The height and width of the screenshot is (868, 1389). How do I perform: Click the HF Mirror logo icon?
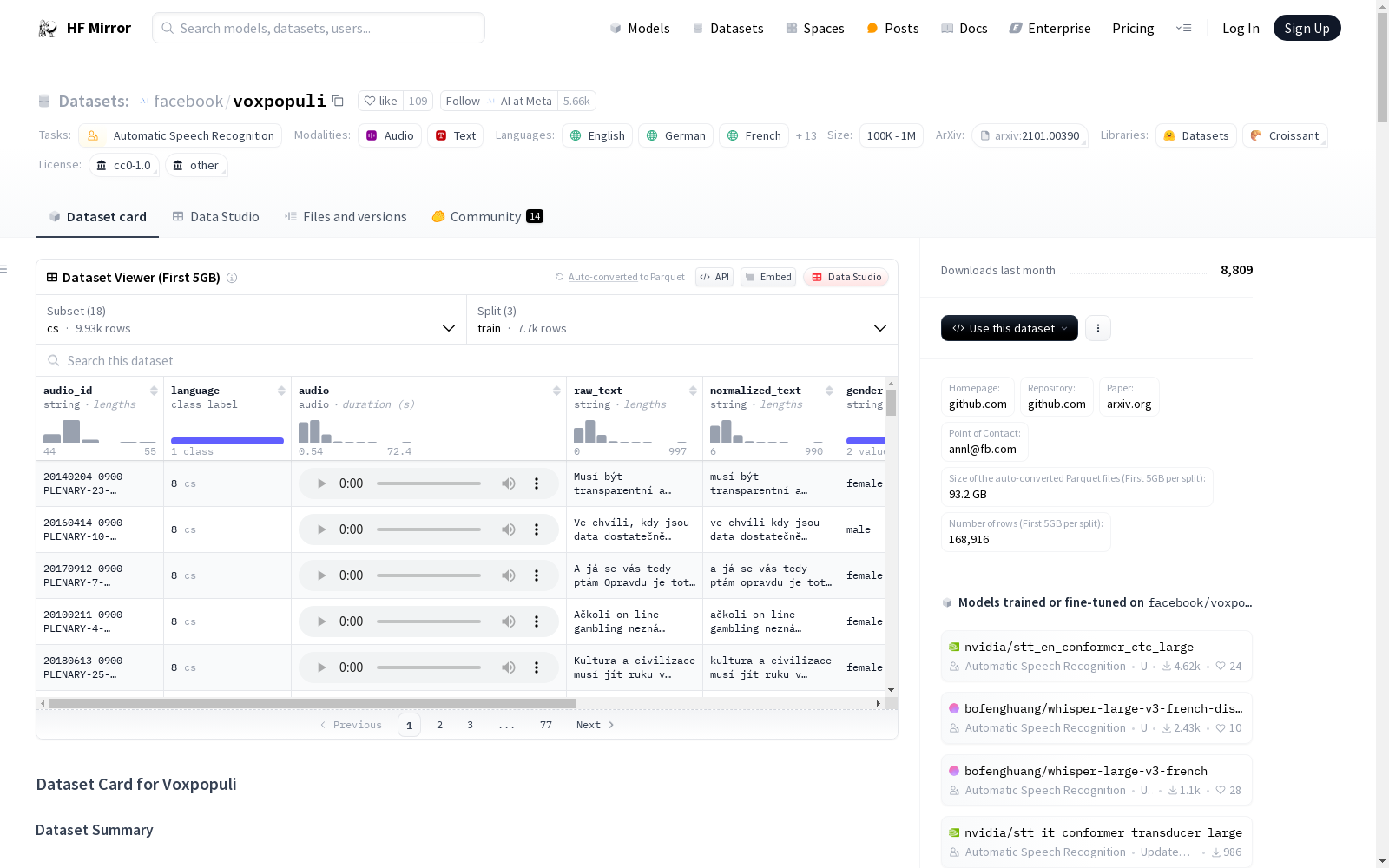coord(48,28)
